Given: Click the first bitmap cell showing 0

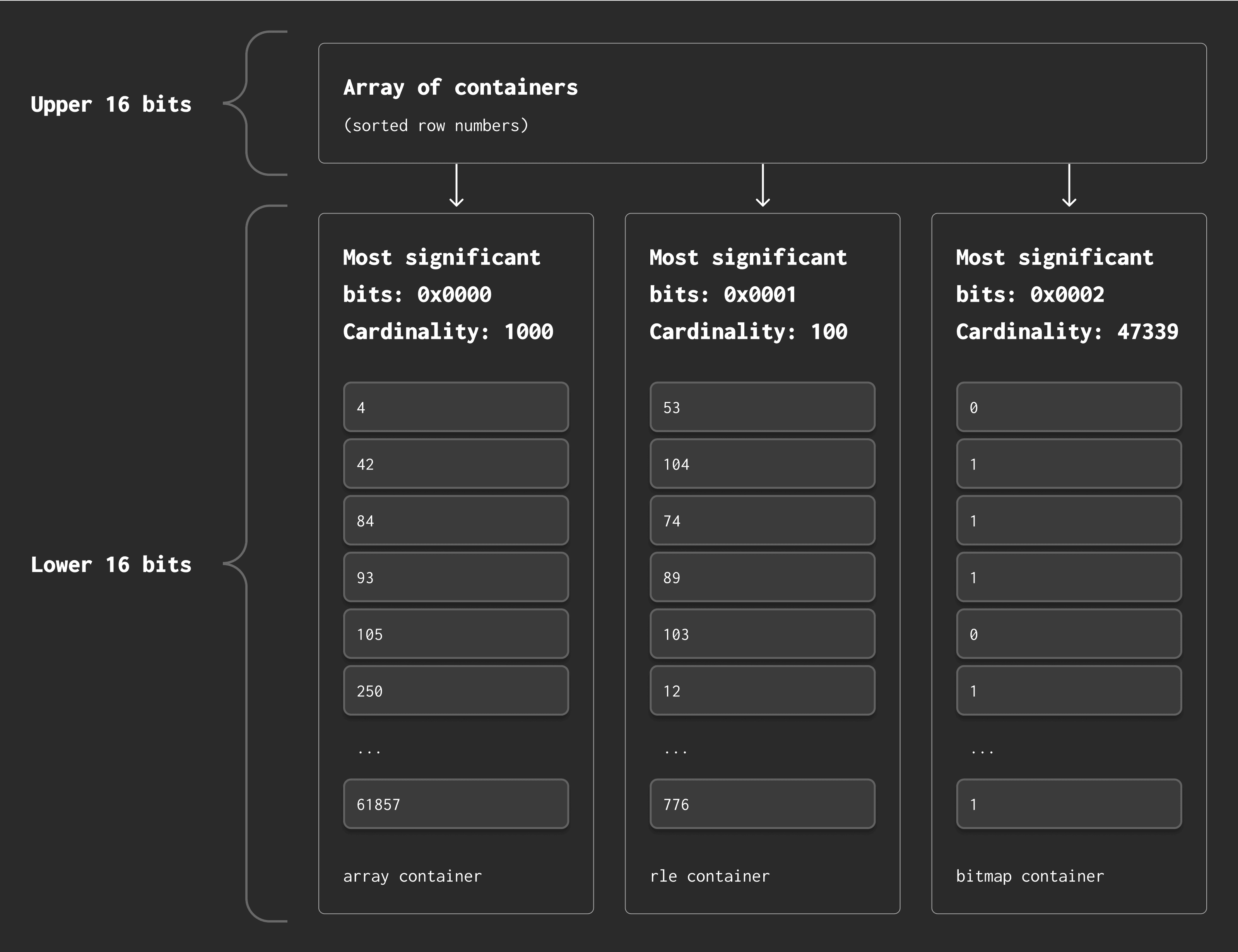Looking at the screenshot, I should (1069, 407).
